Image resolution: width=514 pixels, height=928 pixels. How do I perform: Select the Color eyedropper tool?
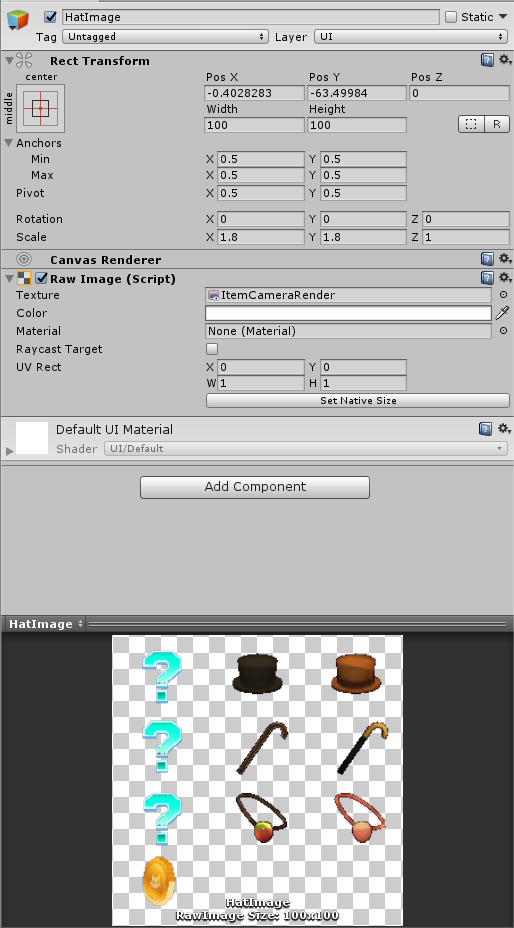(x=502, y=313)
